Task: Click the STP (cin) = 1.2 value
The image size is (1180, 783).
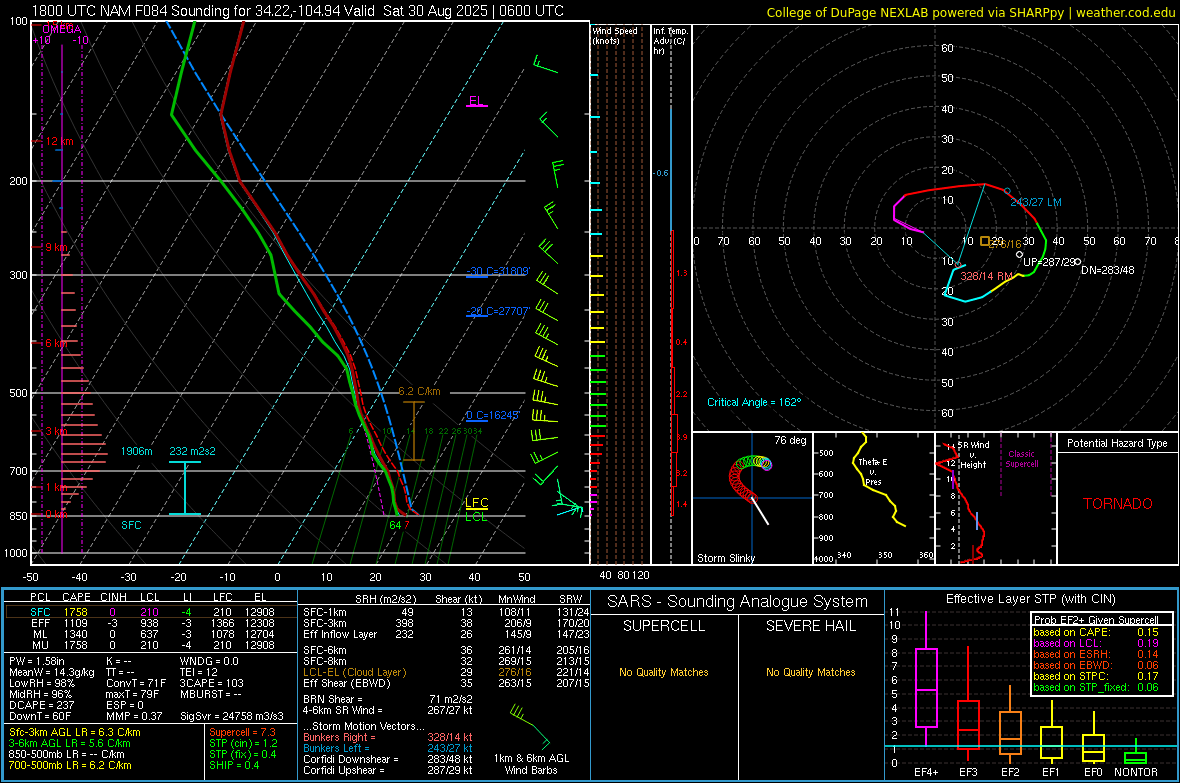Action: click(243, 743)
